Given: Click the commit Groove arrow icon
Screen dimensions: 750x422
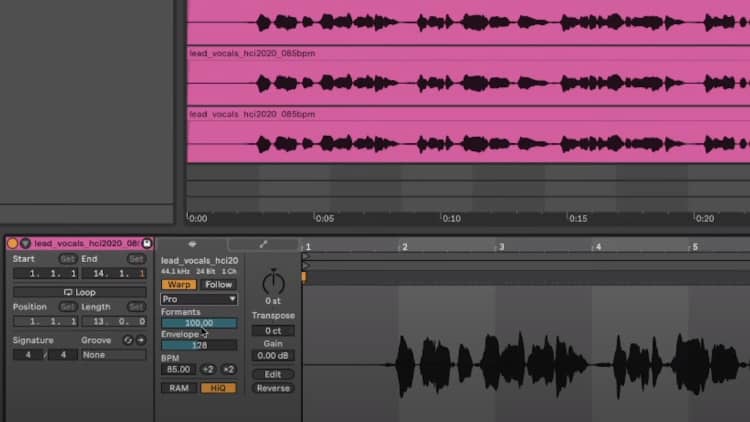Looking at the screenshot, I should click(141, 340).
